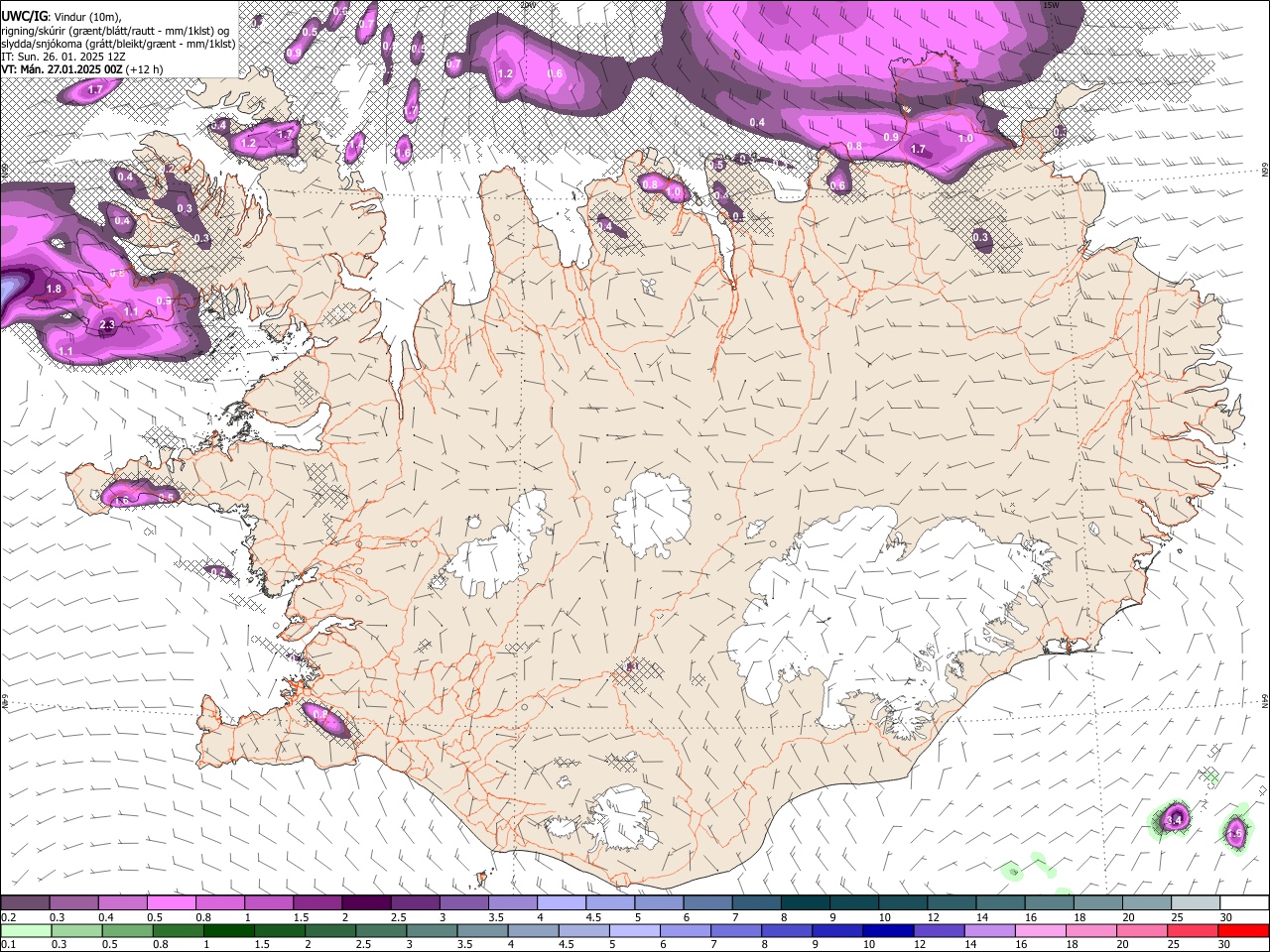
Task: Click the 'slydda/snjókoma' legend description line
Action: point(118,44)
